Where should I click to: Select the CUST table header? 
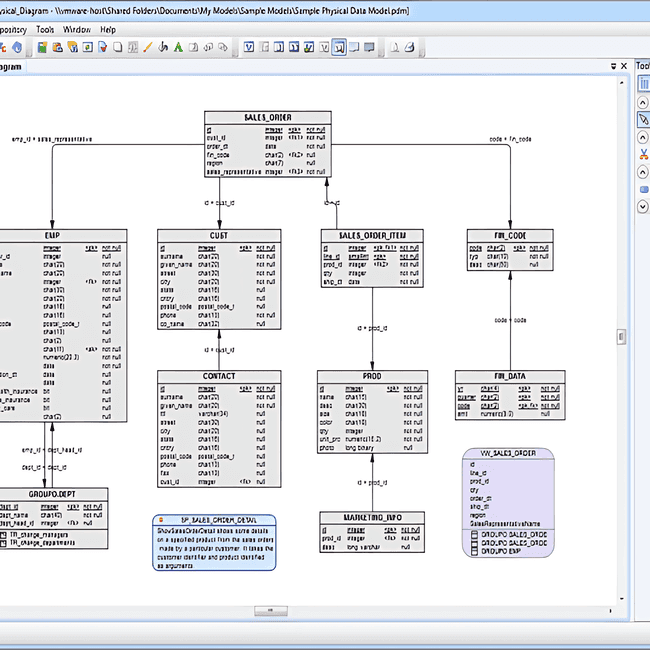[x=219, y=235]
